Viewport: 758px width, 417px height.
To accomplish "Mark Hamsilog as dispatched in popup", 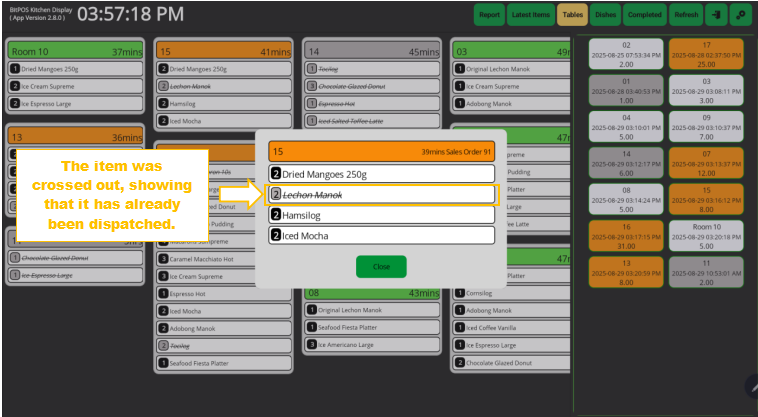I will pos(383,215).
